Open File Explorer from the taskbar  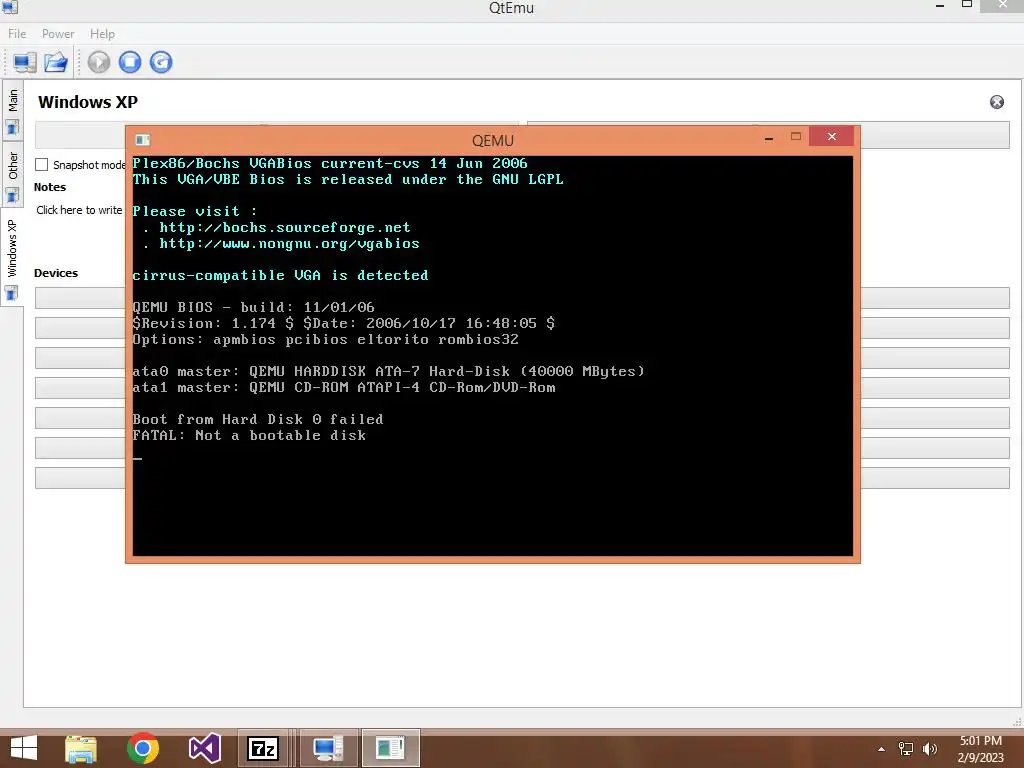pyautogui.click(x=81, y=748)
